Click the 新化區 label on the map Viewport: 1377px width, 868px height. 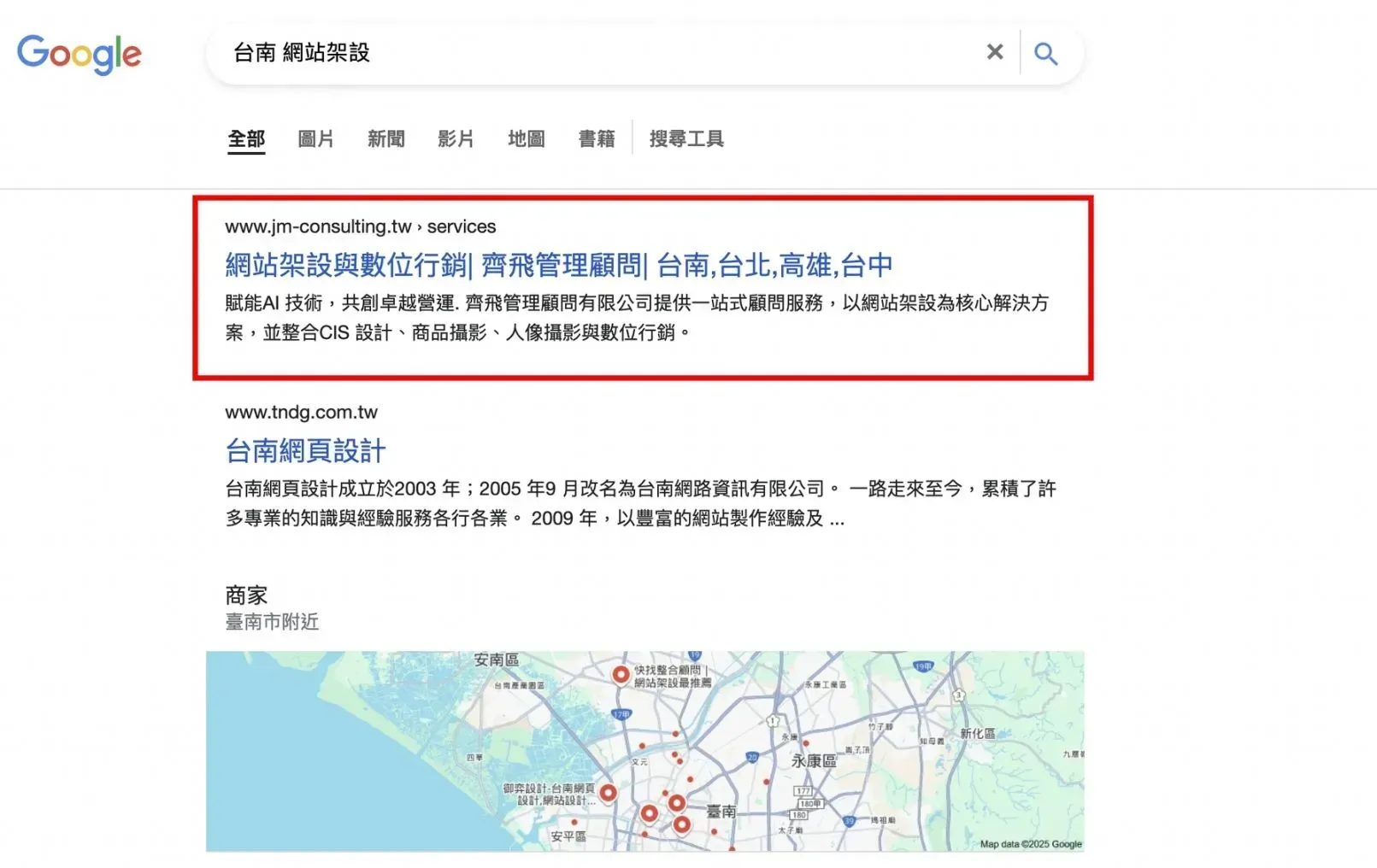(977, 733)
